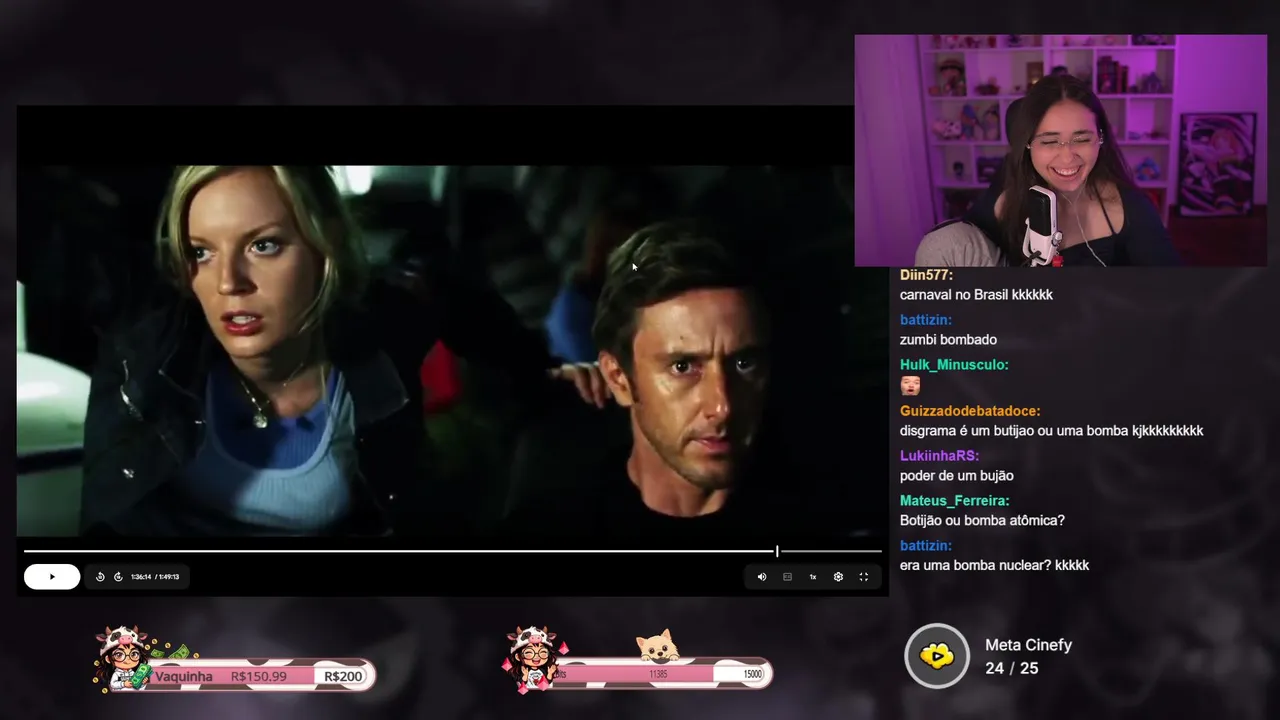This screenshot has height=720, width=1280.
Task: Click the R$200 goal label
Action: (x=343, y=677)
